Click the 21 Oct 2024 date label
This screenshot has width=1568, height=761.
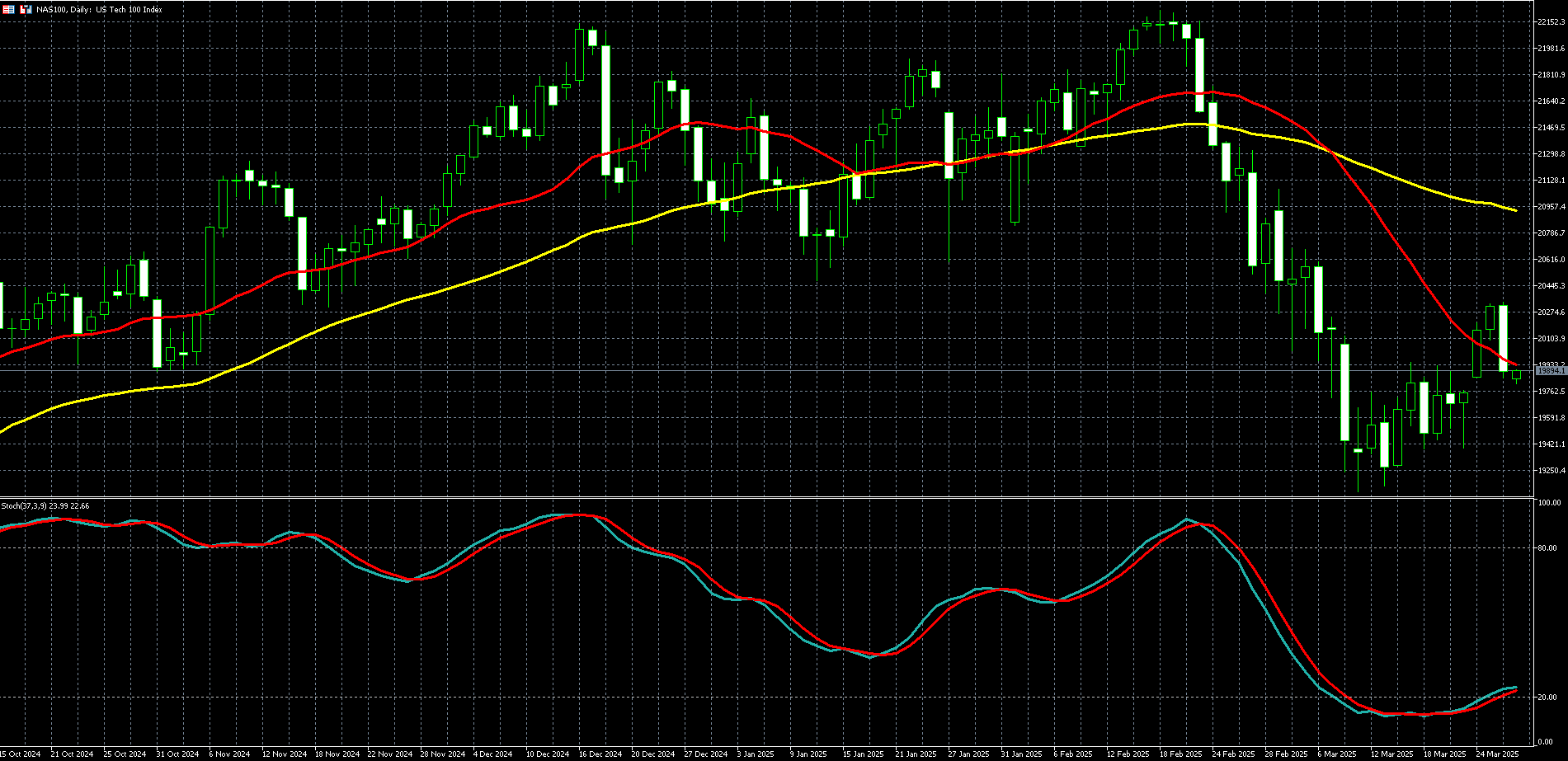coord(72,754)
